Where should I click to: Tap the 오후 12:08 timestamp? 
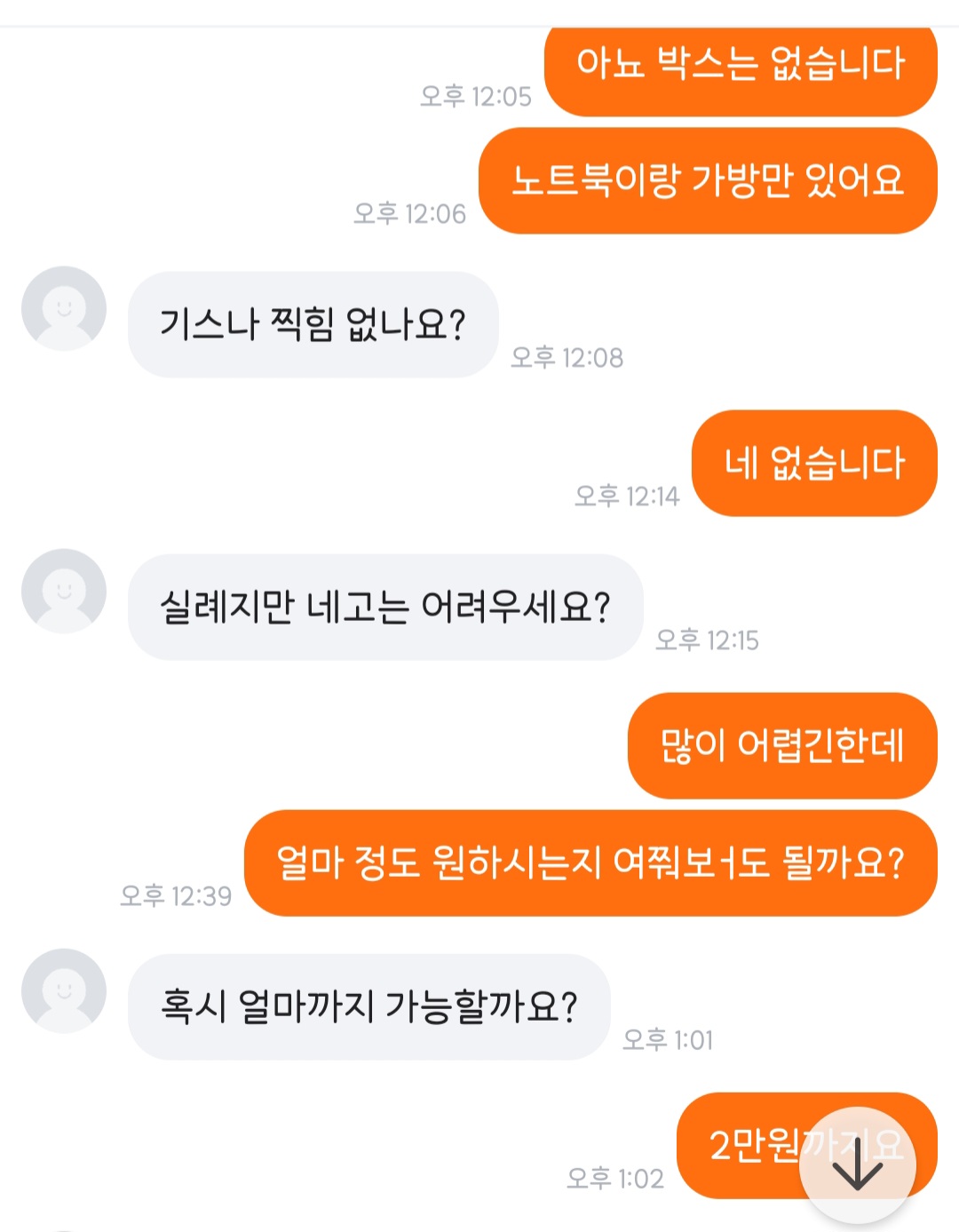pos(567,357)
